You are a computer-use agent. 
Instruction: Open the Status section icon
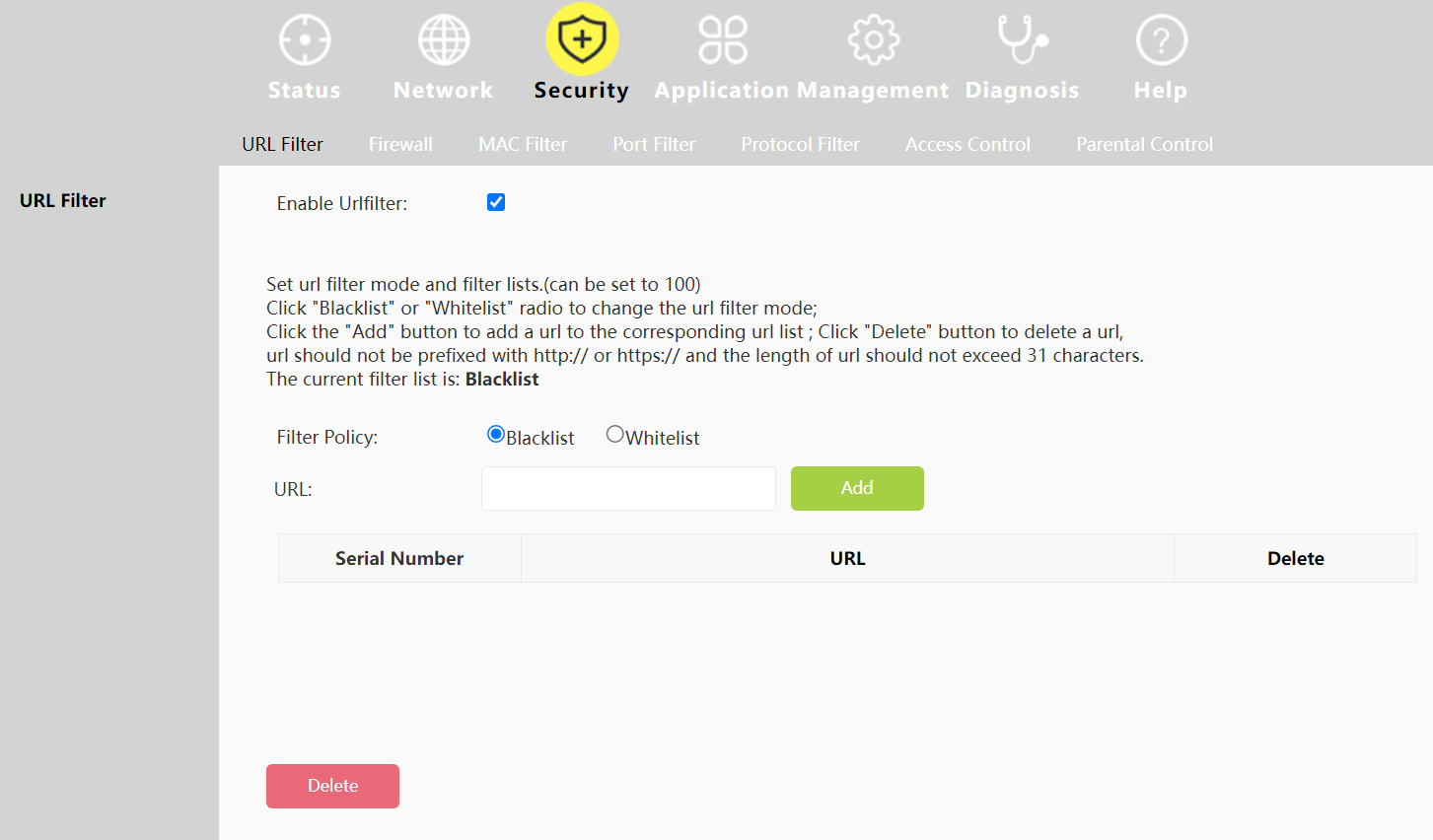click(305, 40)
